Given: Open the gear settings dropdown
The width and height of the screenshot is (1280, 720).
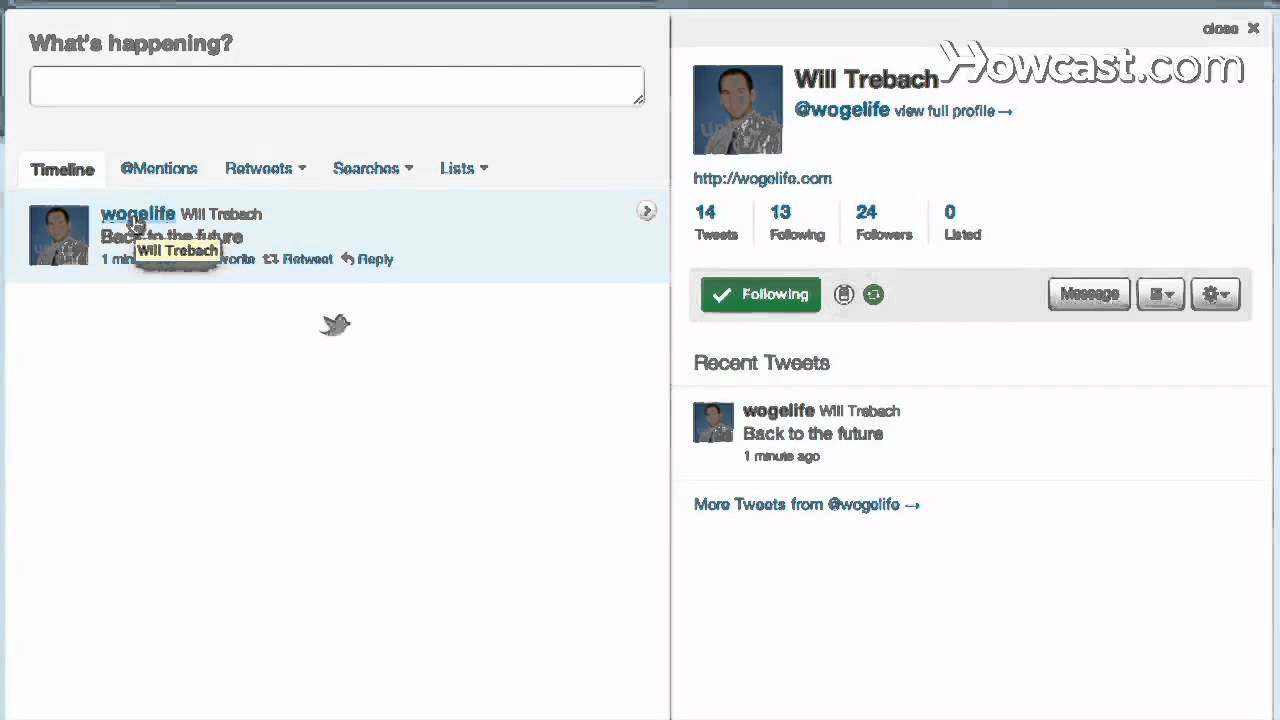Looking at the screenshot, I should pos(1216,294).
